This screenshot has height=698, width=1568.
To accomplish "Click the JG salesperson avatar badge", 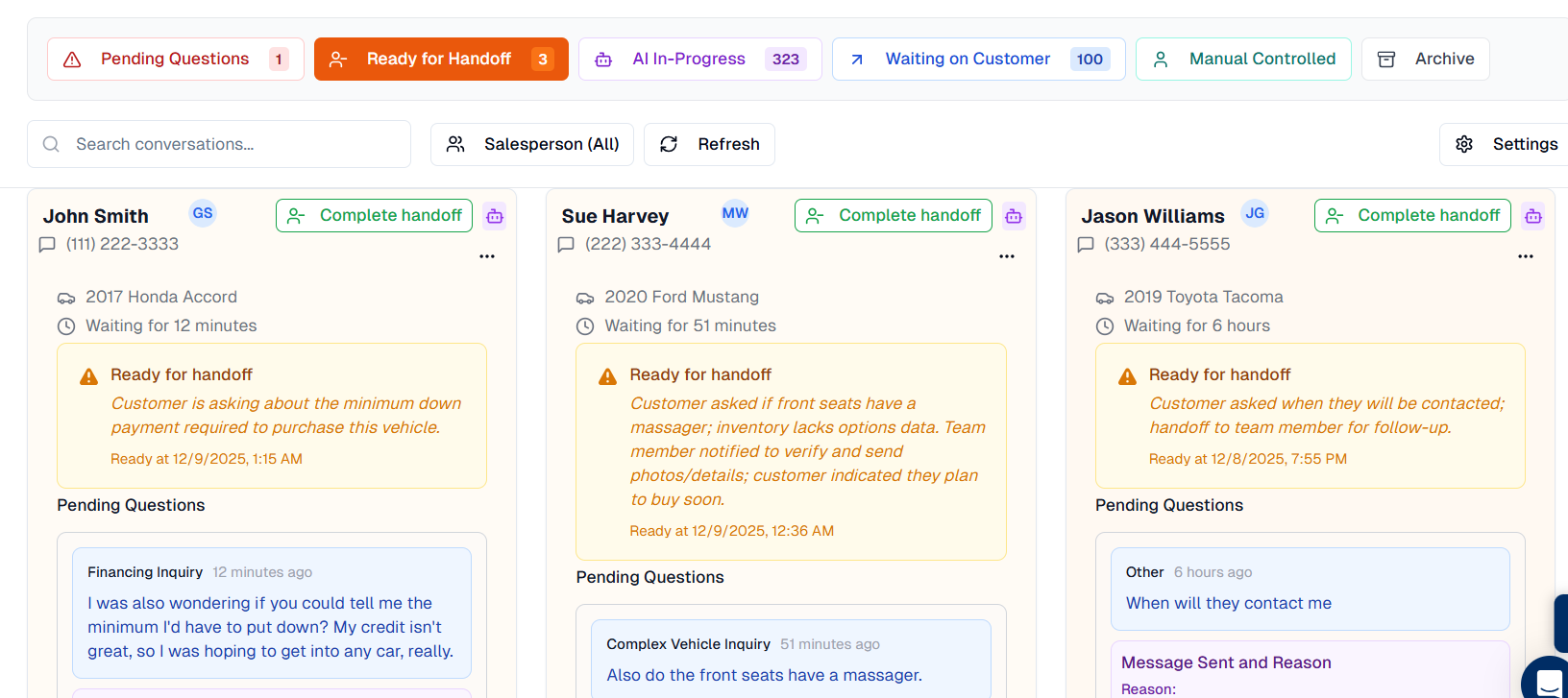I will (x=1255, y=213).
